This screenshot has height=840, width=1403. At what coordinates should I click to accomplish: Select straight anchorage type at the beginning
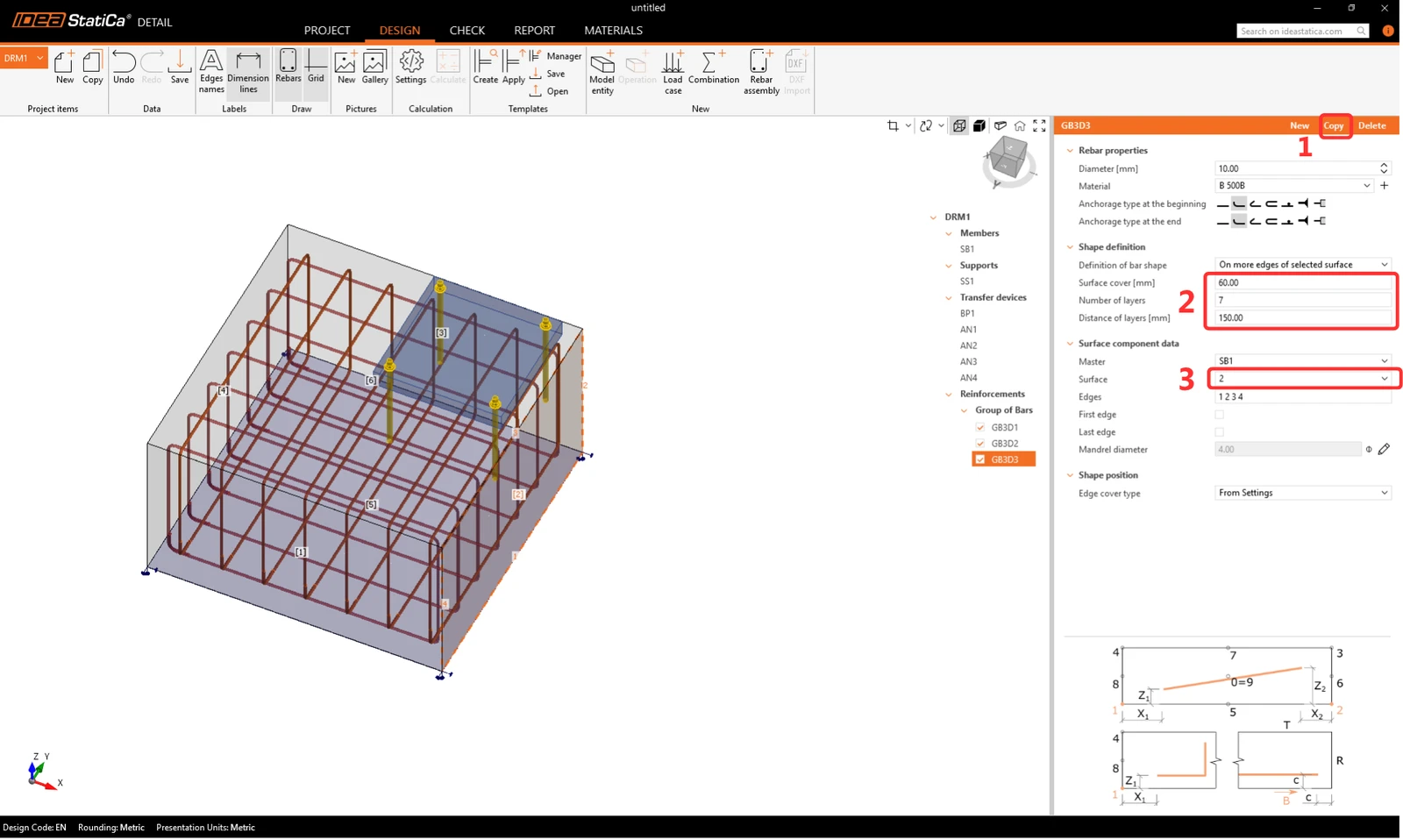[1222, 203]
